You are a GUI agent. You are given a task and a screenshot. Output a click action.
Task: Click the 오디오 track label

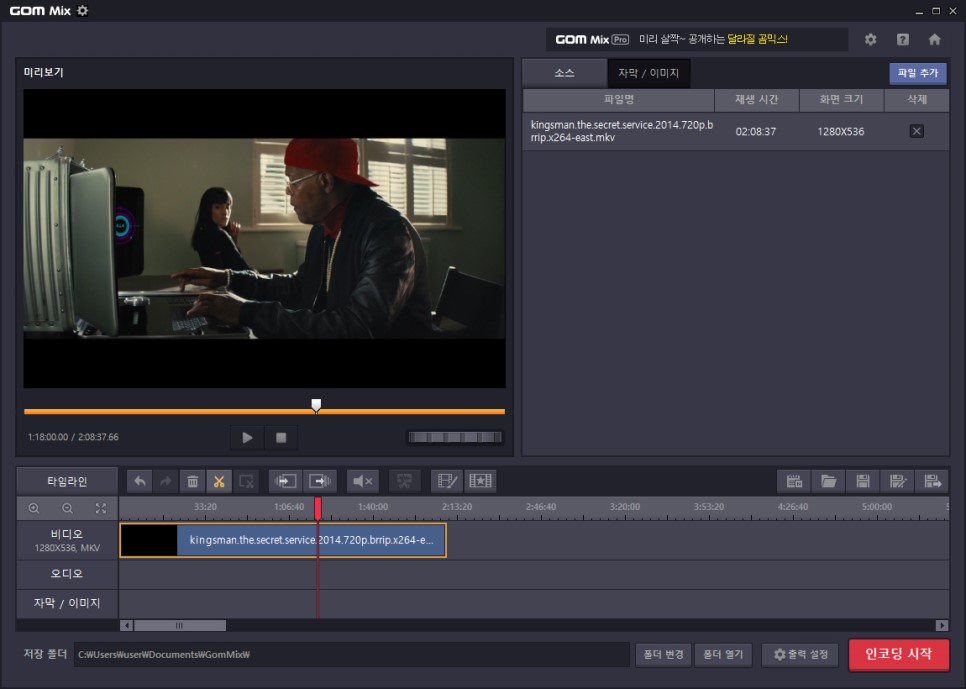click(x=67, y=574)
